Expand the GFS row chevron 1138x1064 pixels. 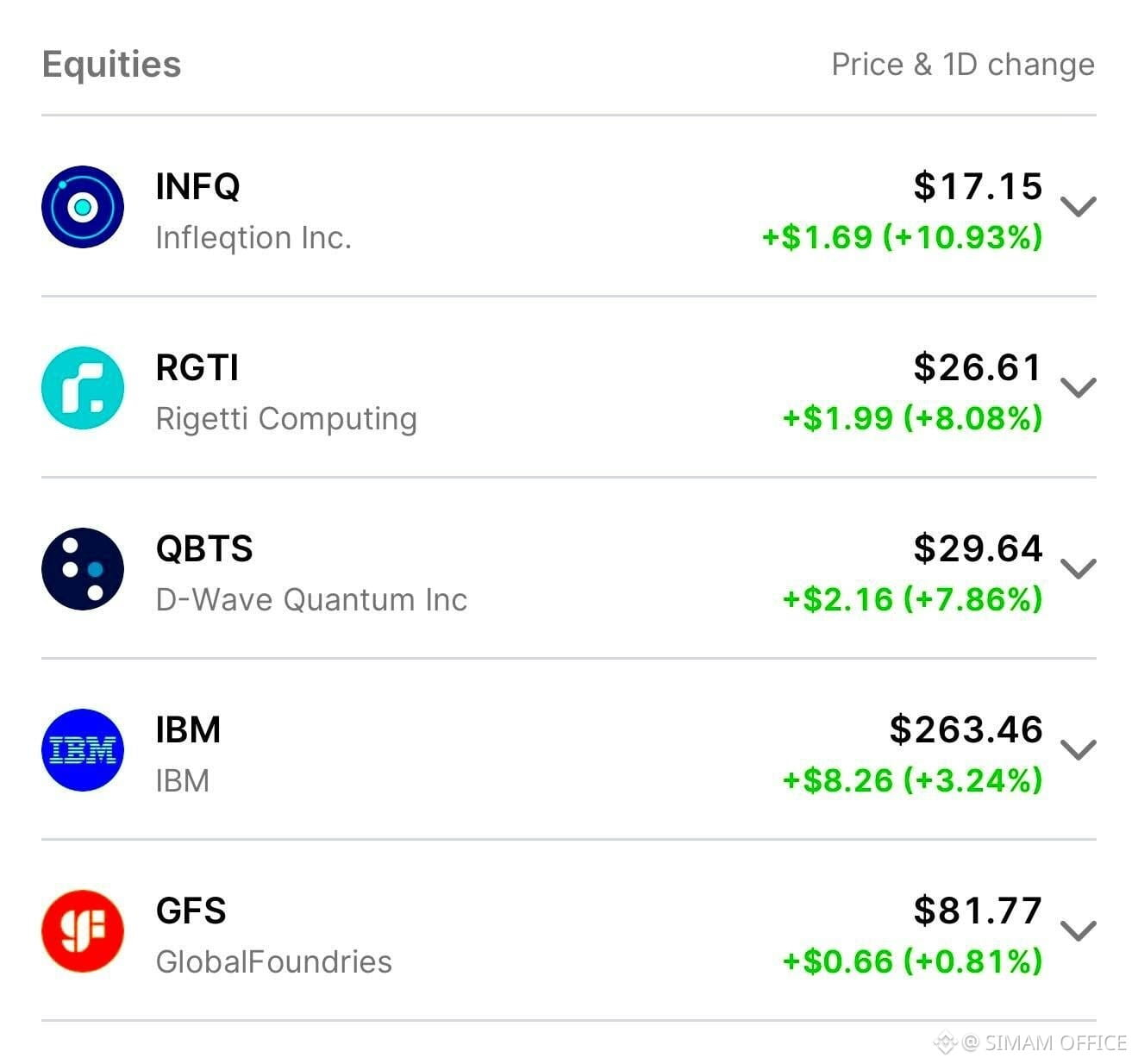[1079, 931]
